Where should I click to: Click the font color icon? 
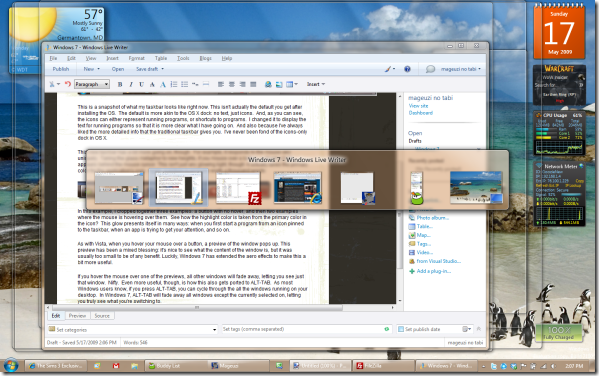click(163, 84)
